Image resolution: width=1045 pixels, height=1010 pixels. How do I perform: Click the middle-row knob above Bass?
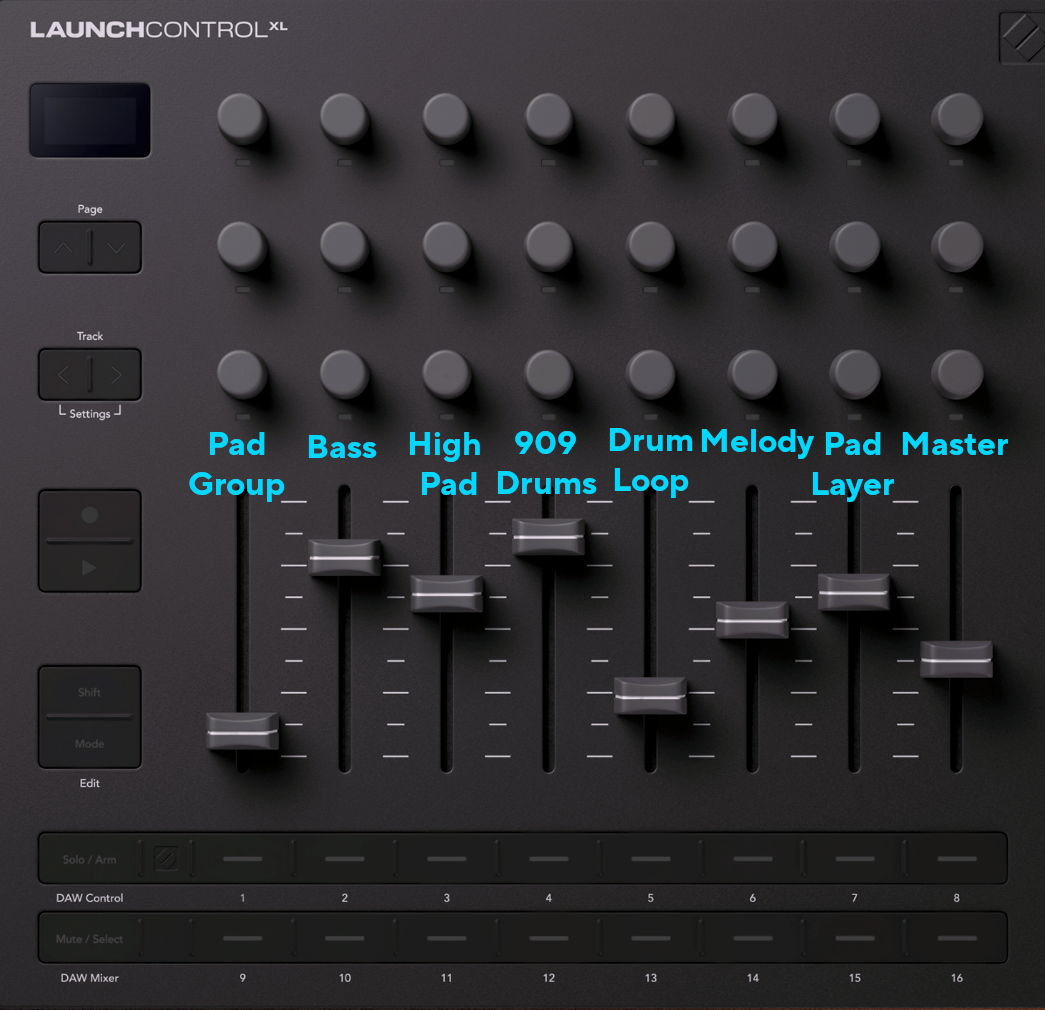345,247
